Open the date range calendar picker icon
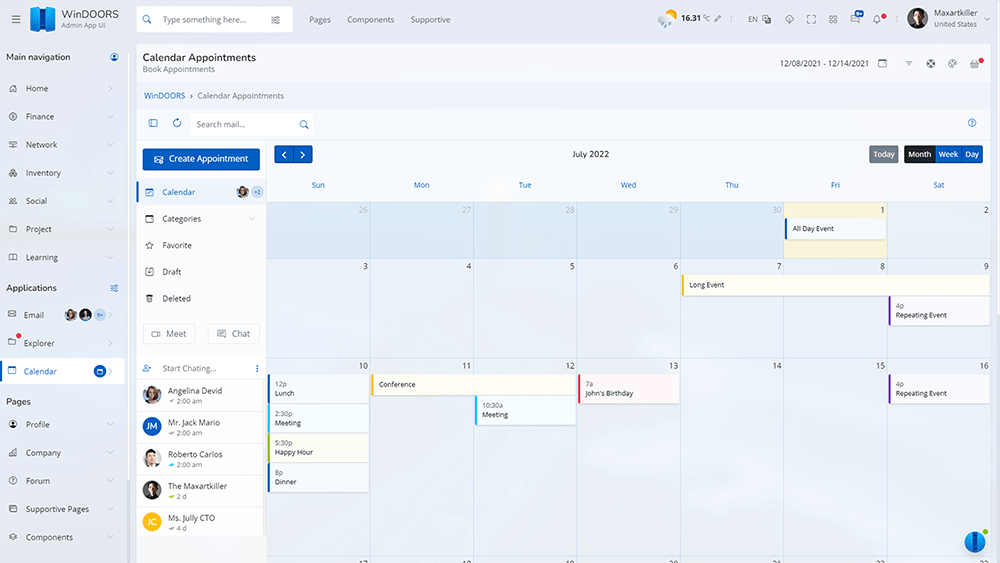This screenshot has height=563, width=1000. tap(882, 64)
